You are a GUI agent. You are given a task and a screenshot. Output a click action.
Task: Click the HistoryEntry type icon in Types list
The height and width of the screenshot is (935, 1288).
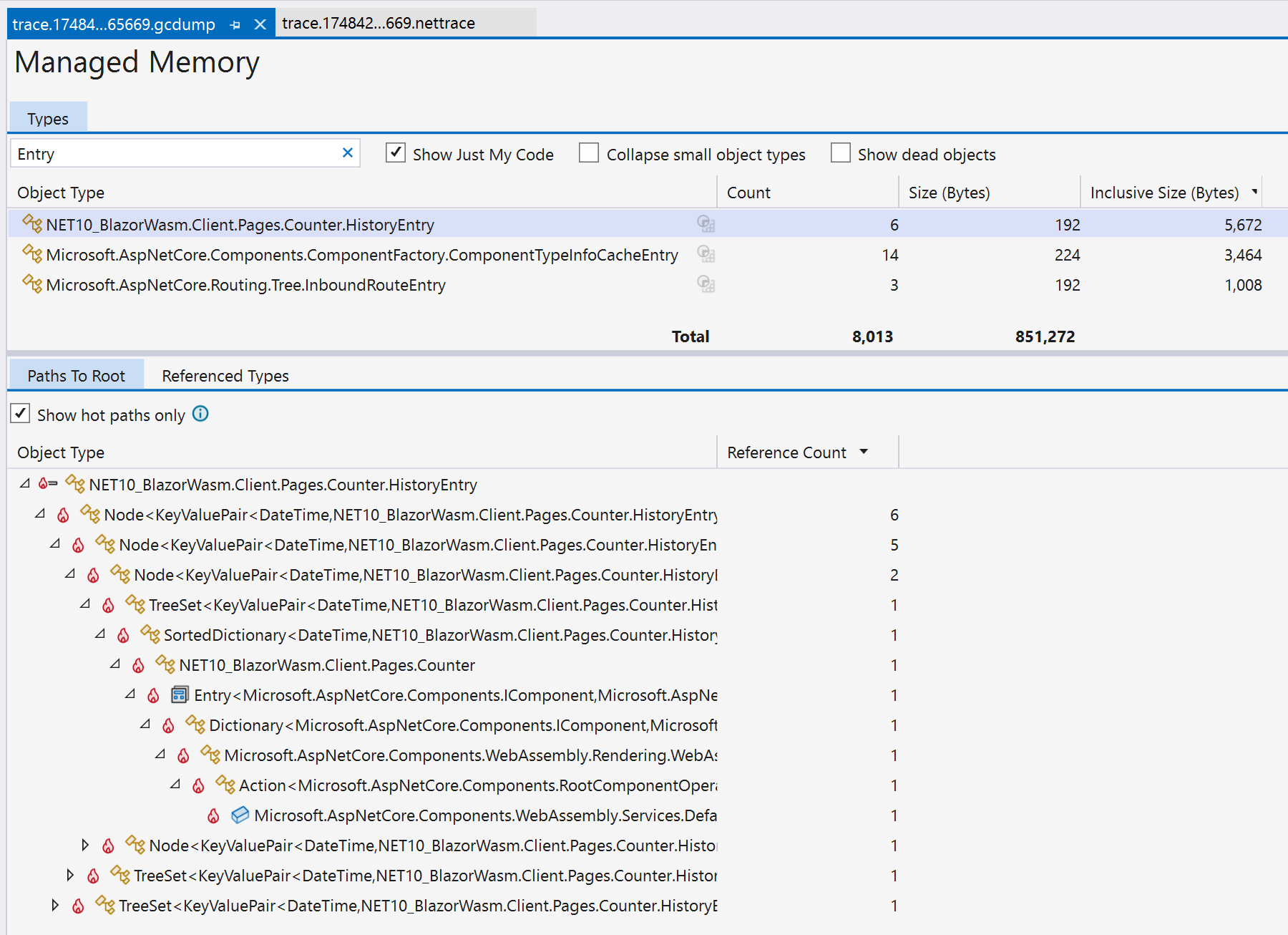click(32, 223)
